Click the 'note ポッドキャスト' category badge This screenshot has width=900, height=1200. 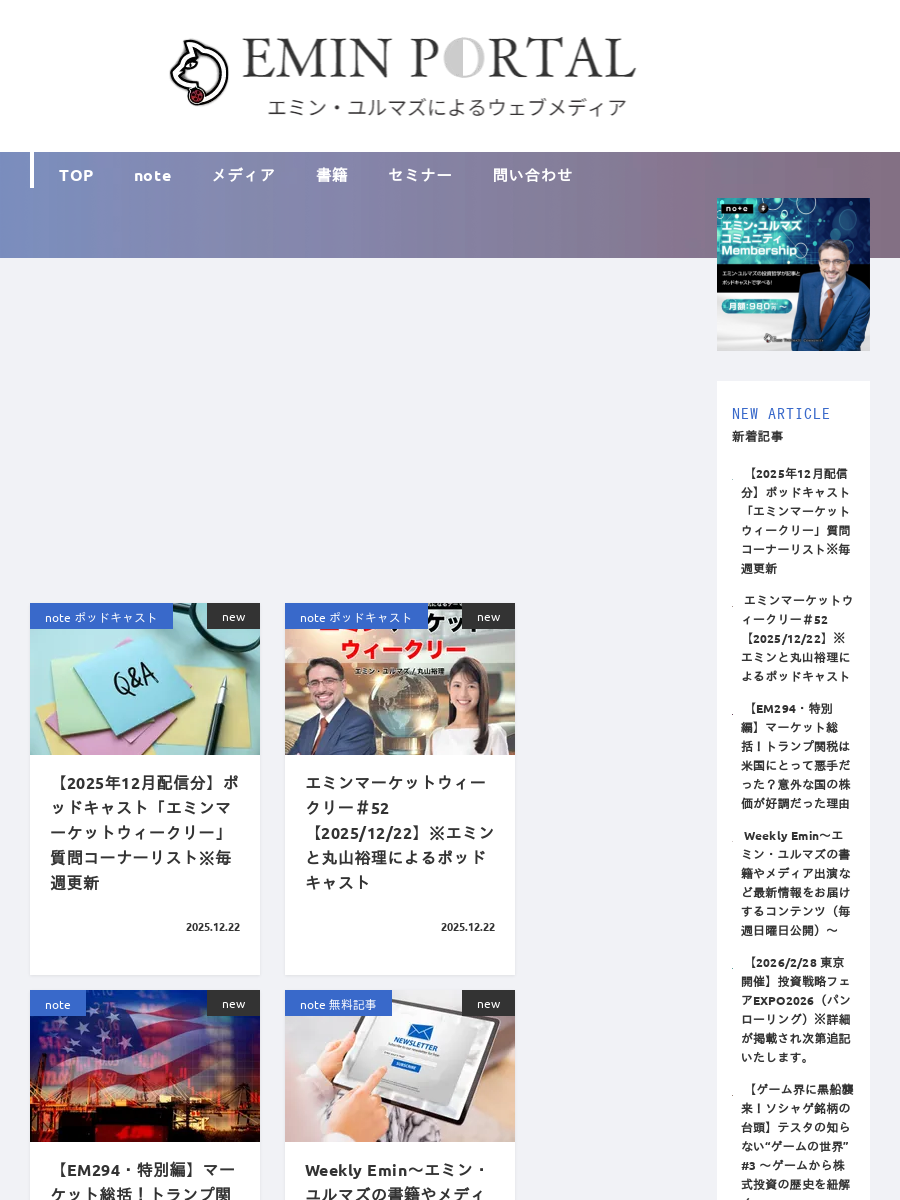pyautogui.click(x=101, y=616)
